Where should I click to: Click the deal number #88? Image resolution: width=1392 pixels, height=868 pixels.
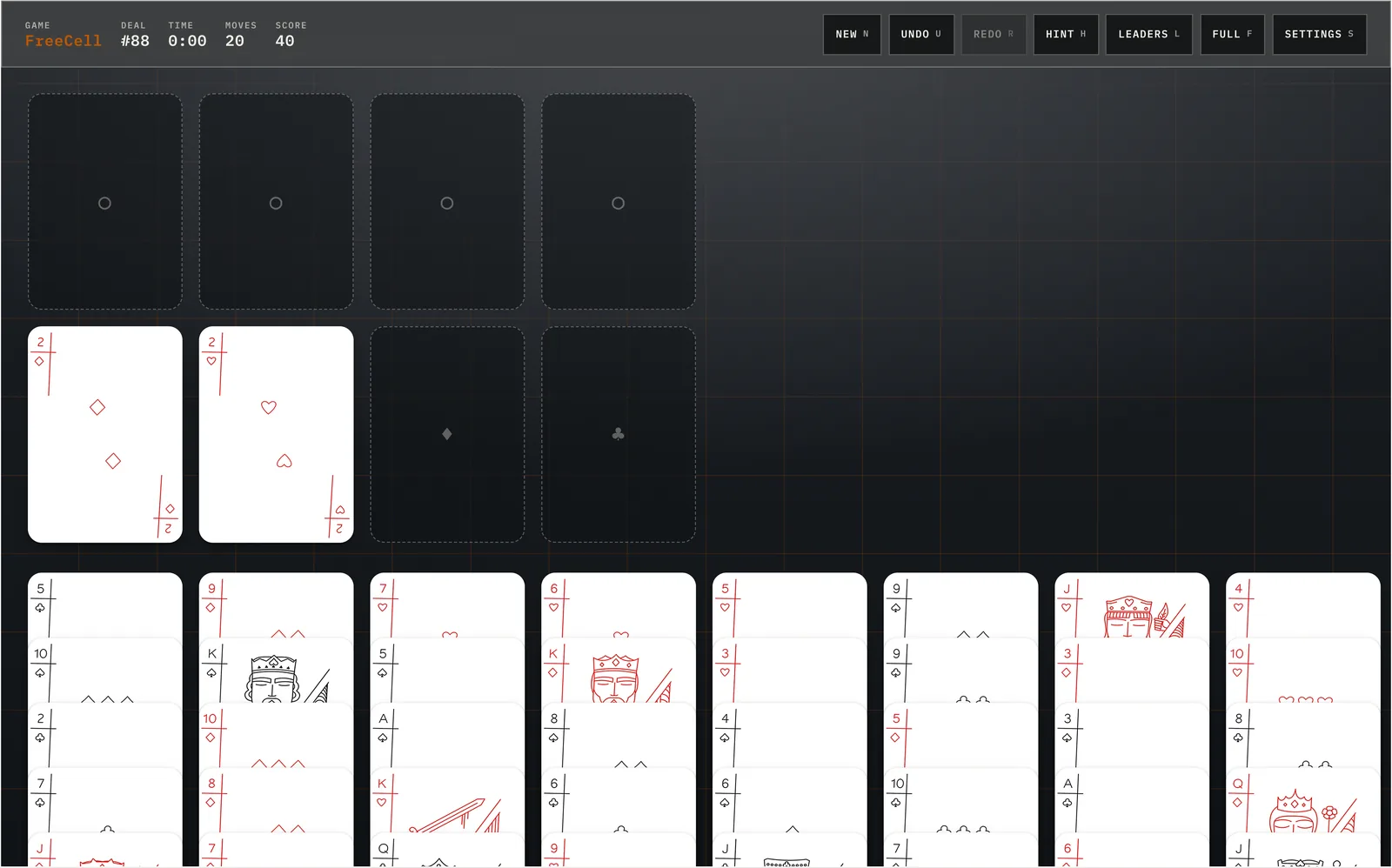coord(135,41)
